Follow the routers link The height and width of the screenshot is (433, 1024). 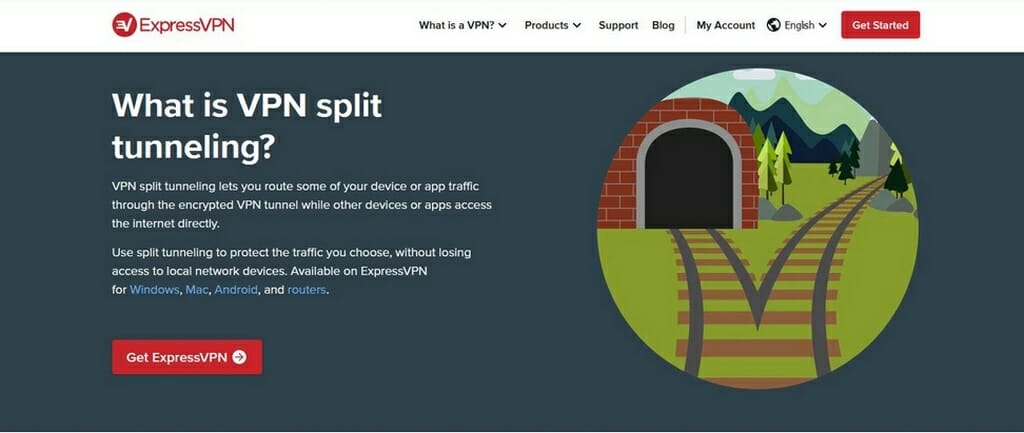point(306,289)
